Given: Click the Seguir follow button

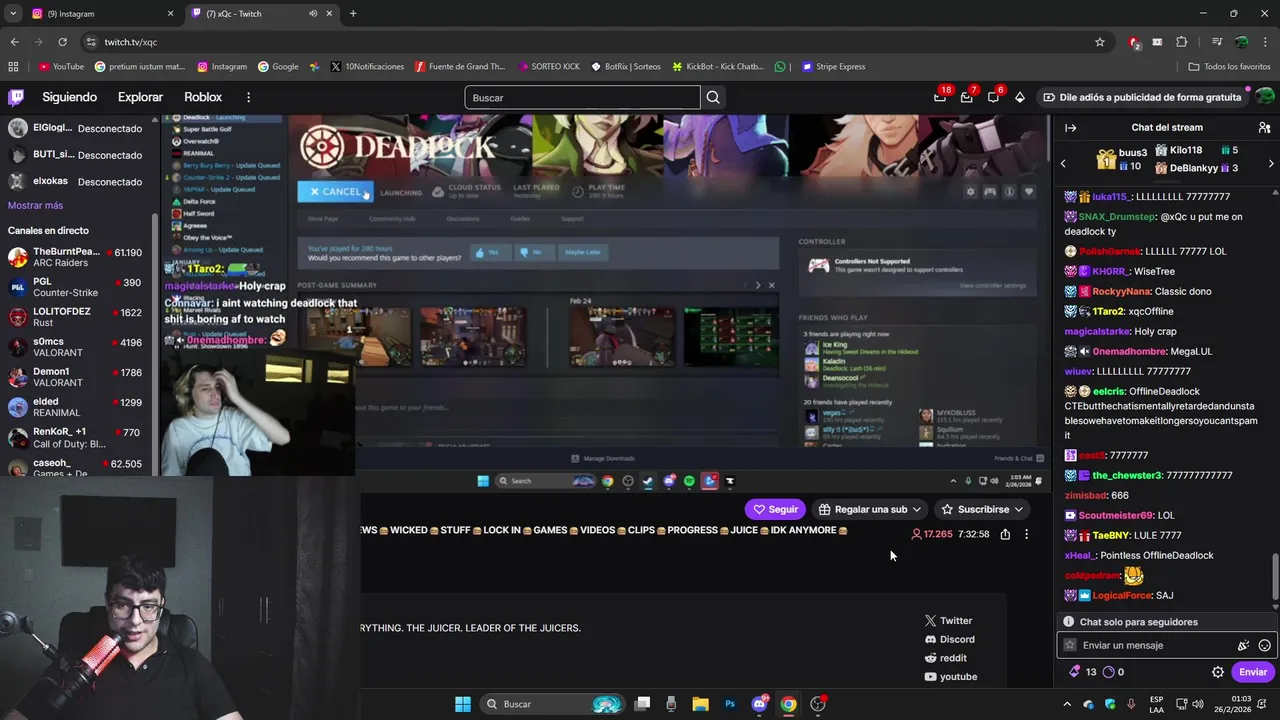Looking at the screenshot, I should tap(775, 509).
